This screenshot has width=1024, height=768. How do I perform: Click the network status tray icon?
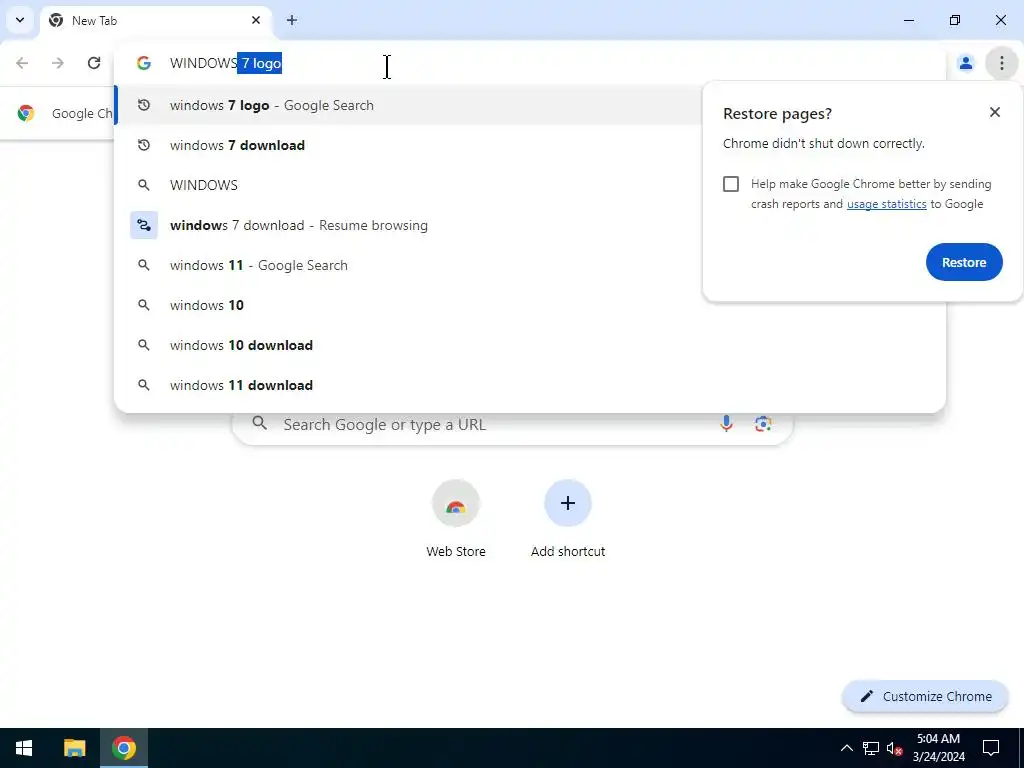(871, 748)
